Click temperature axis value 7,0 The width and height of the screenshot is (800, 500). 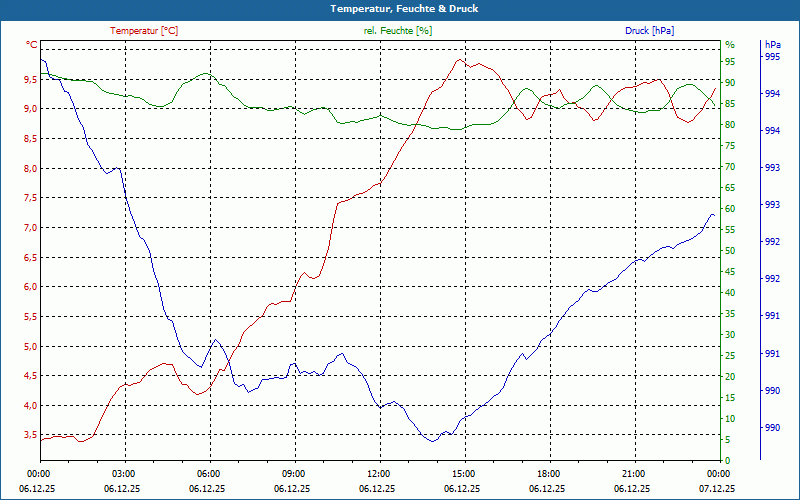31,228
